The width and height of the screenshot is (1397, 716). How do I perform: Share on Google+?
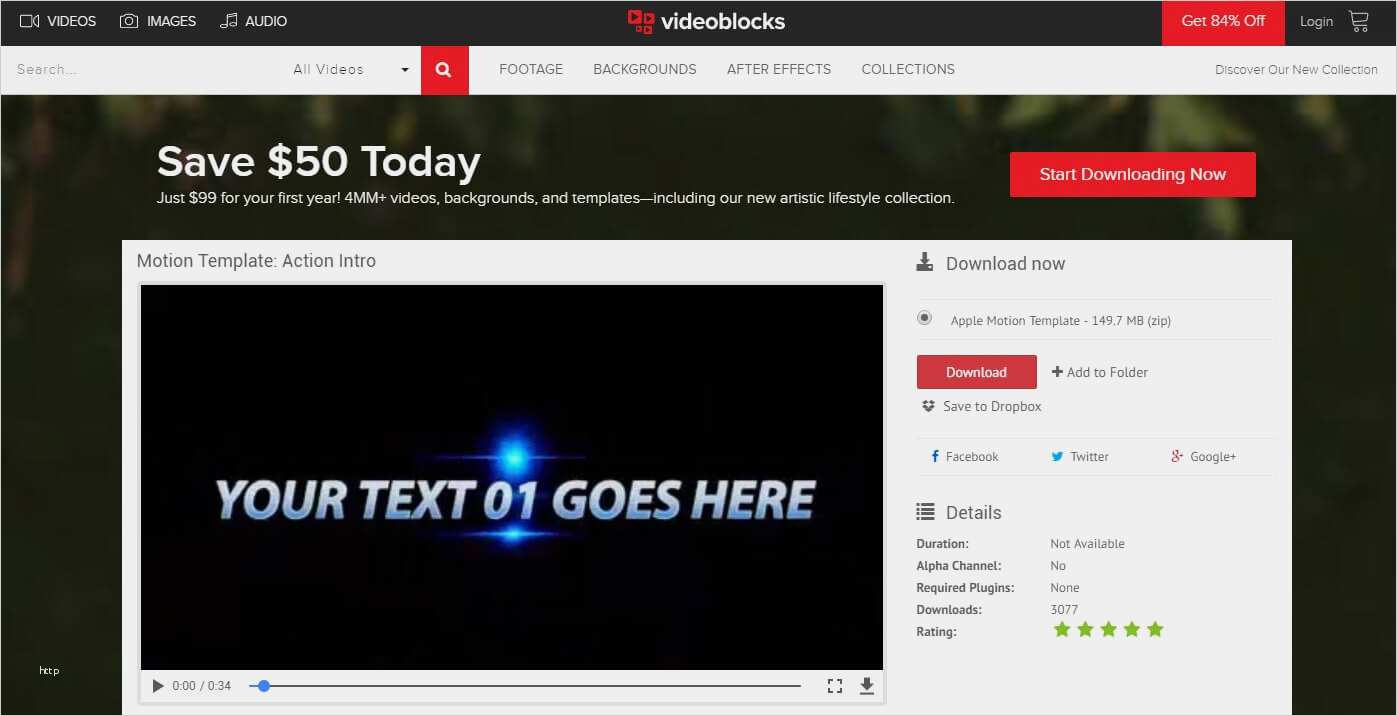coord(1203,457)
